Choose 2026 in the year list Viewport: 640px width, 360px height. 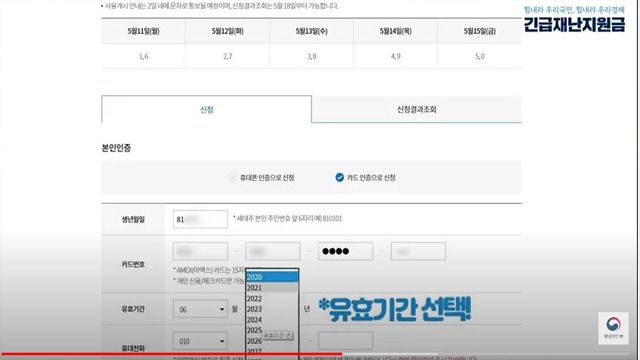(254, 341)
